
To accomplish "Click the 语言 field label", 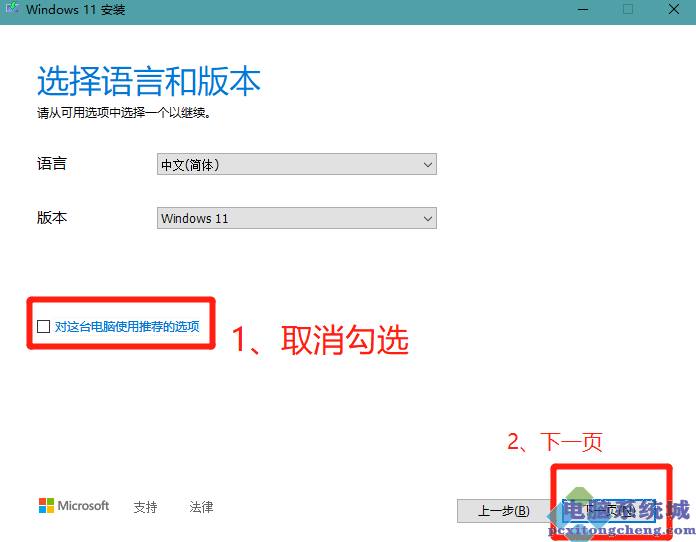I will click(52, 164).
